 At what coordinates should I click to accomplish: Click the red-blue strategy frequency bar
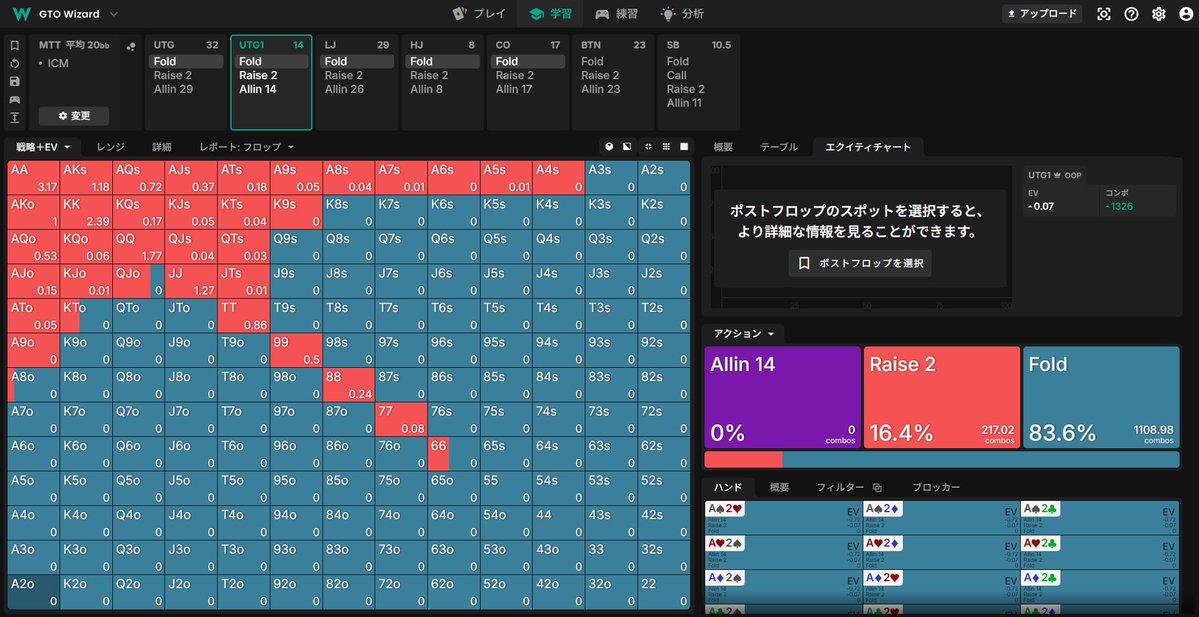pyautogui.click(x=941, y=460)
